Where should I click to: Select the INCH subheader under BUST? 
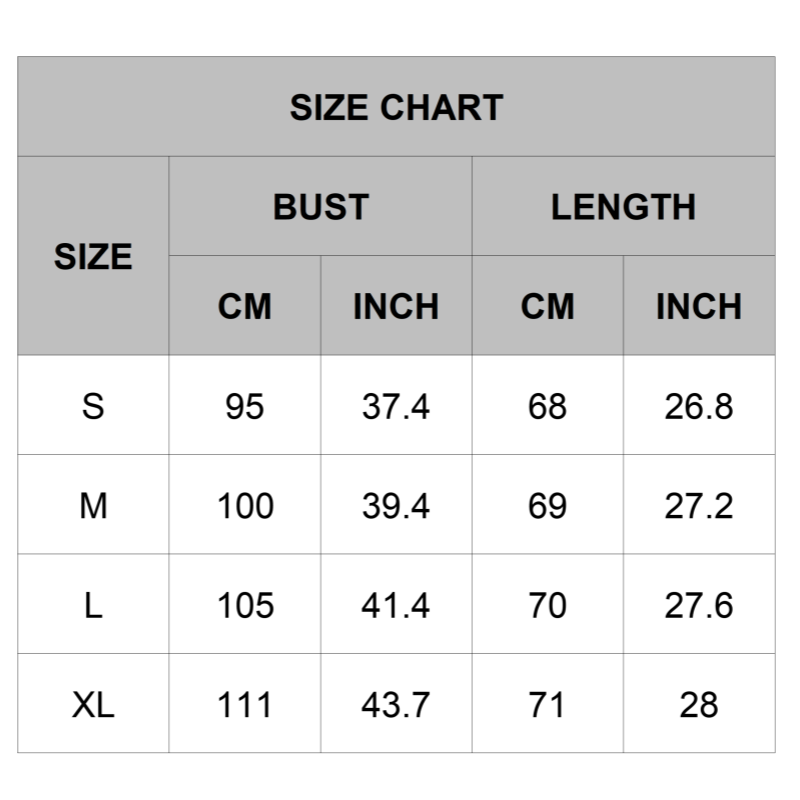pyautogui.click(x=396, y=306)
